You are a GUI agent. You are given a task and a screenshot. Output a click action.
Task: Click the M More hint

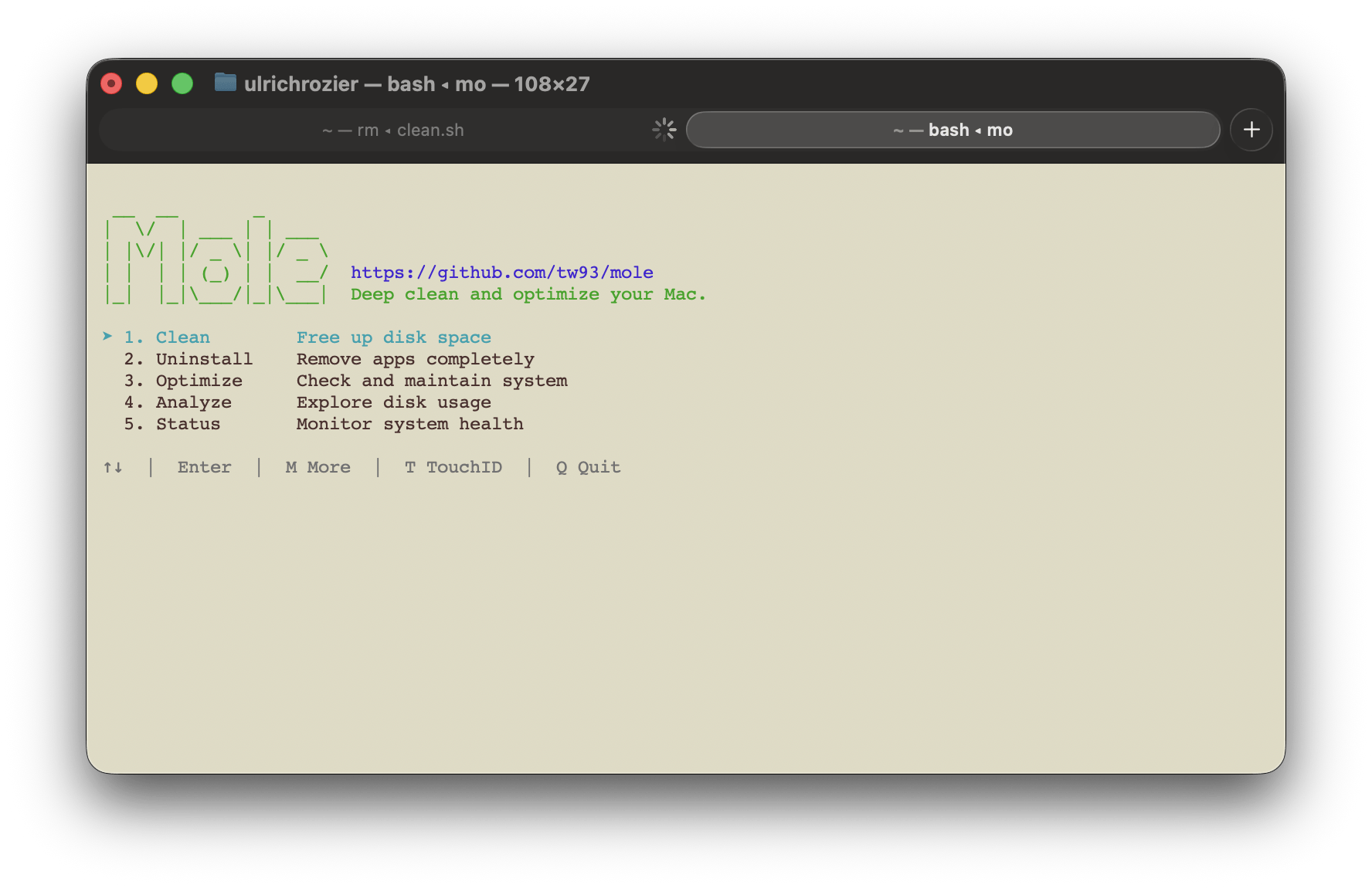point(318,467)
